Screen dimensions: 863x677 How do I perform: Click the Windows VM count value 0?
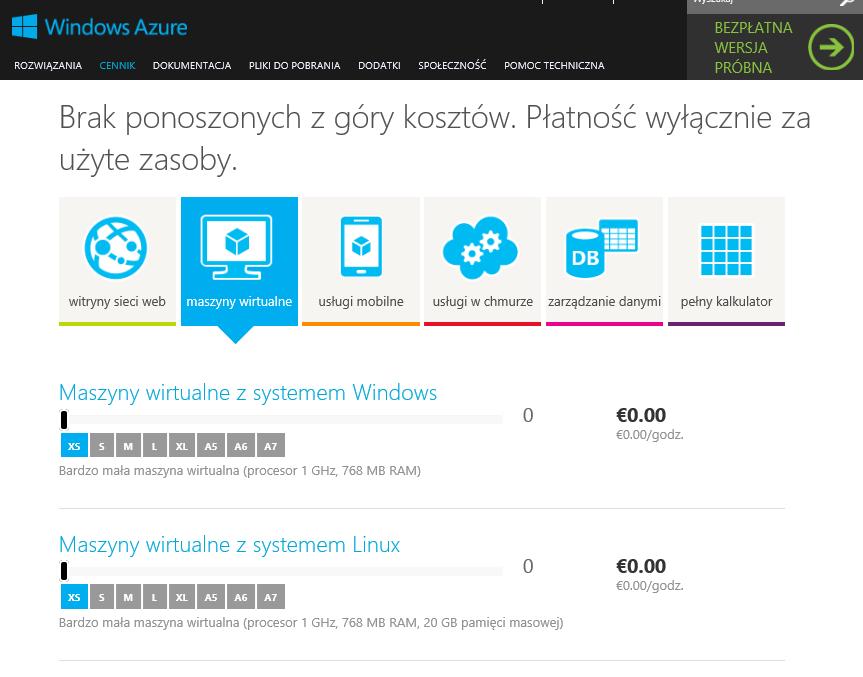(528, 416)
